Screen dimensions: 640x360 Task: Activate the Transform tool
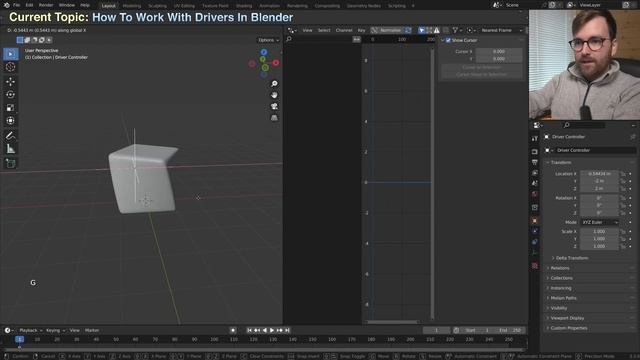[x=11, y=121]
